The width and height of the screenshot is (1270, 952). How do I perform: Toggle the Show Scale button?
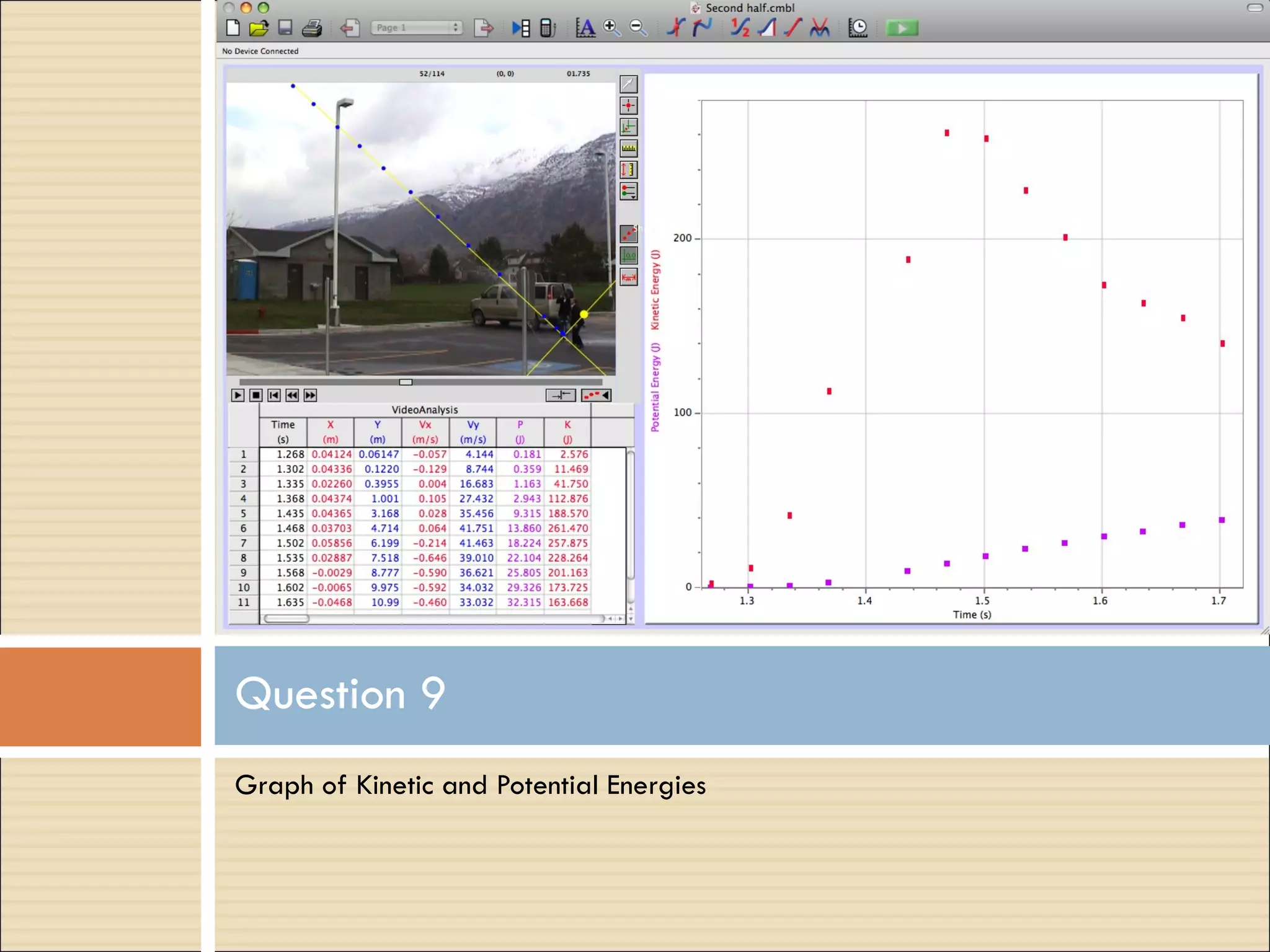(x=628, y=277)
